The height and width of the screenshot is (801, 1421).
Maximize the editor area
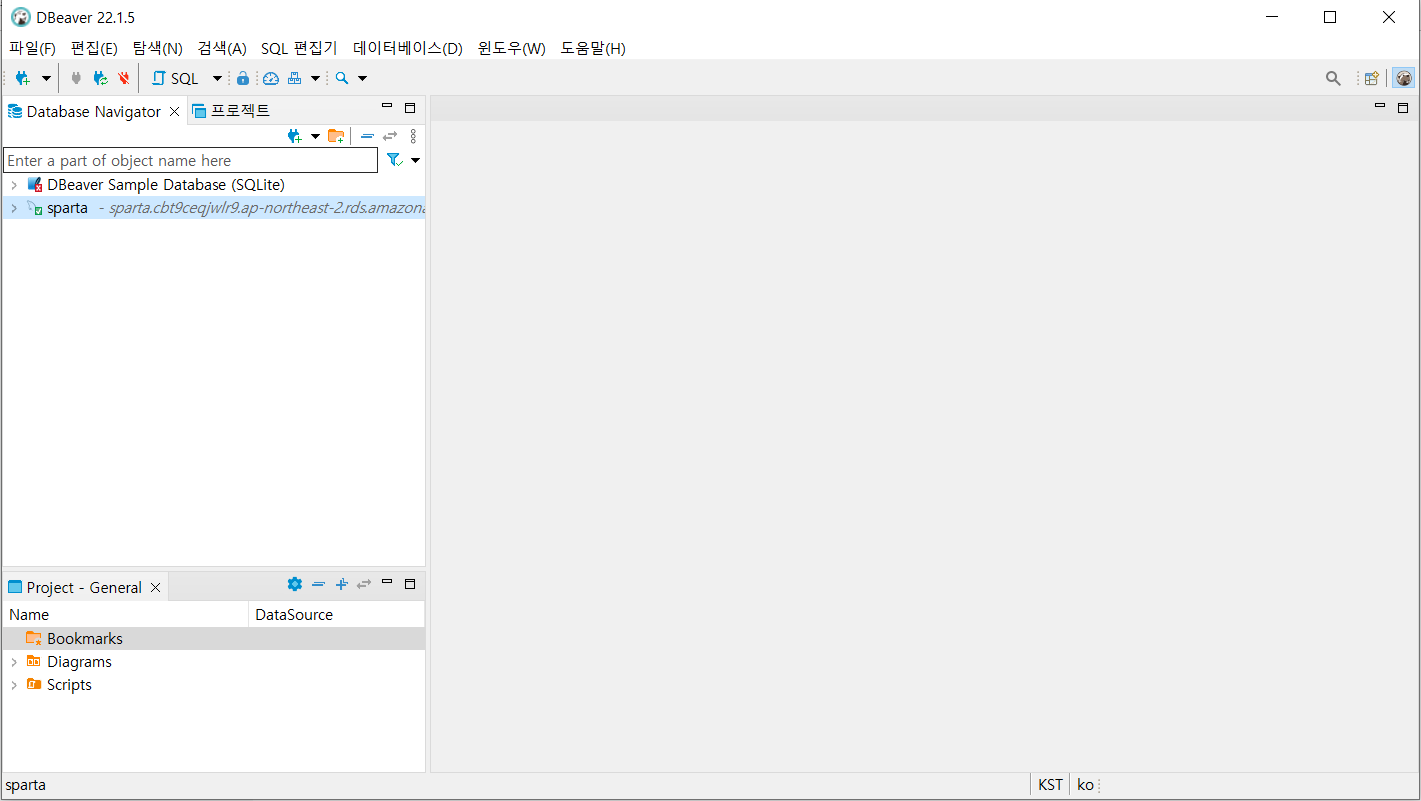1403,107
